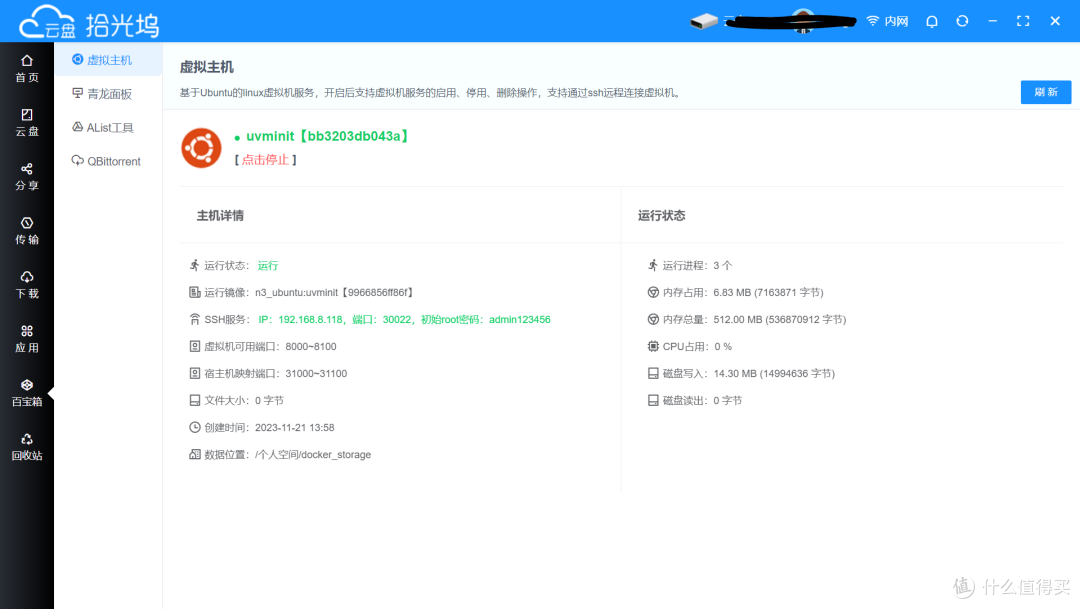The height and width of the screenshot is (609, 1080).
Task: Click 点击停止 to stop the VM
Action: [x=265, y=160]
